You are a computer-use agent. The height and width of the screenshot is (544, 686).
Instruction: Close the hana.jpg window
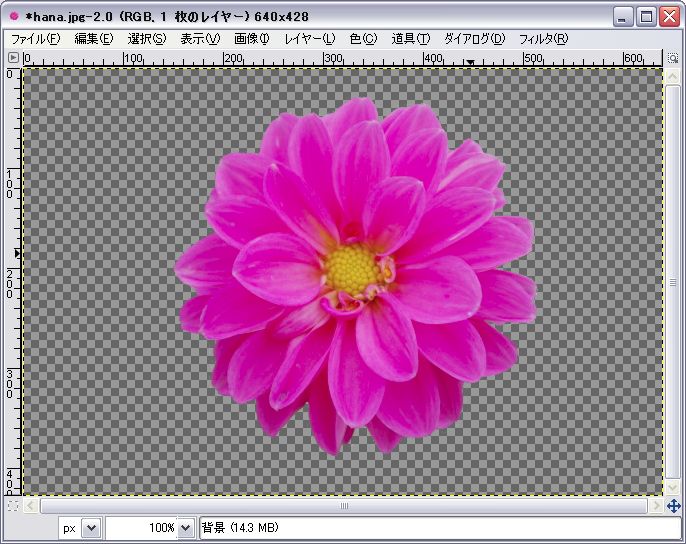point(670,17)
